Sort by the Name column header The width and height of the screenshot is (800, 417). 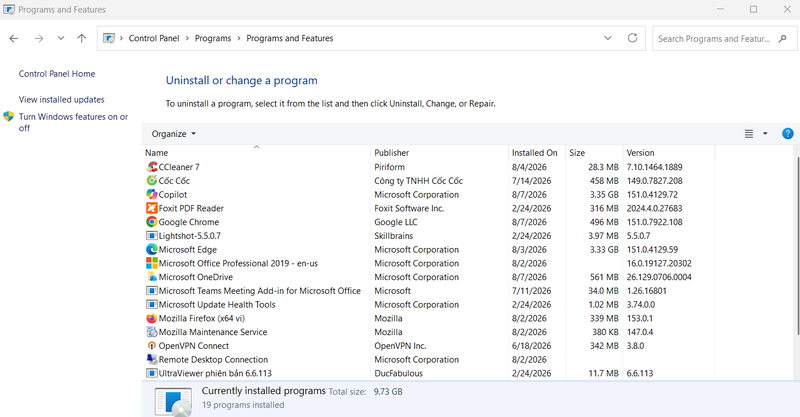click(x=256, y=152)
